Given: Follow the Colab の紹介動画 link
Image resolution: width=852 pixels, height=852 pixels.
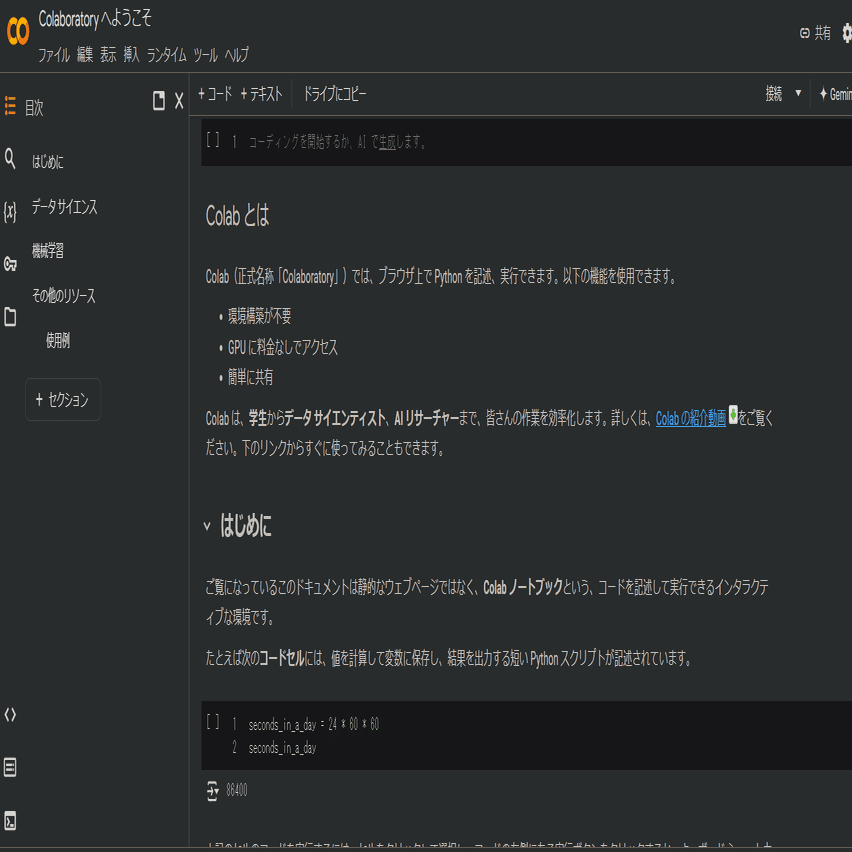Looking at the screenshot, I should pos(690,419).
